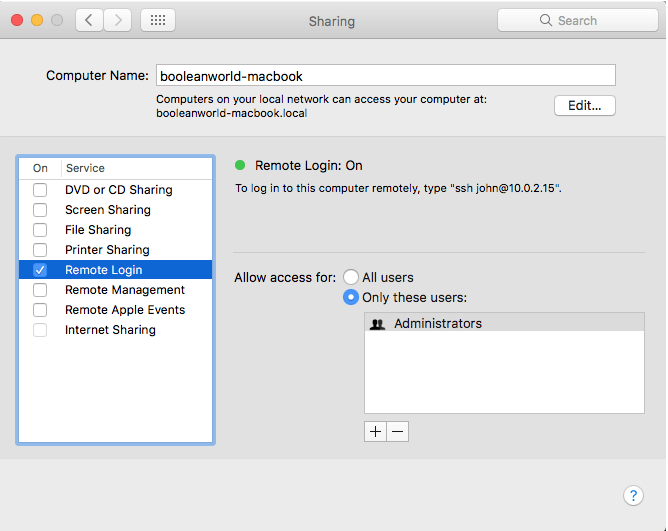Uncheck the Remote Login checkbox
668x531 pixels.
[40, 270]
